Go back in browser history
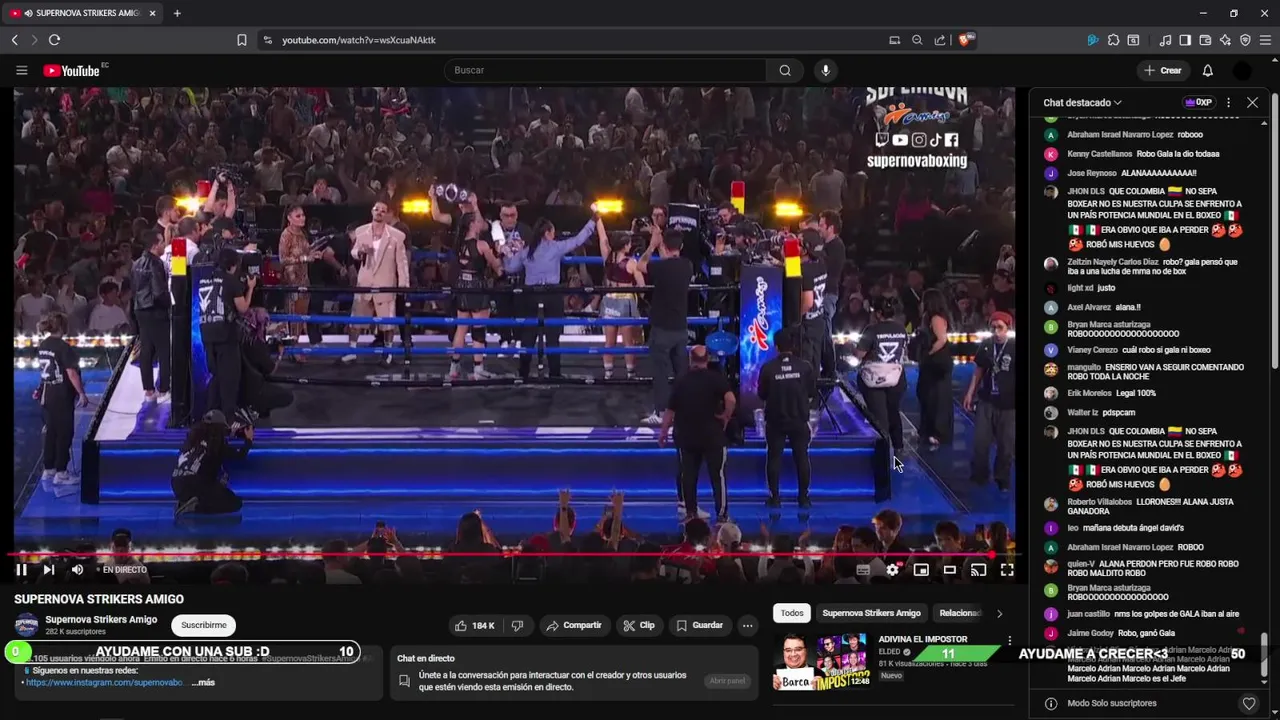This screenshot has width=1280, height=720. (x=14, y=40)
